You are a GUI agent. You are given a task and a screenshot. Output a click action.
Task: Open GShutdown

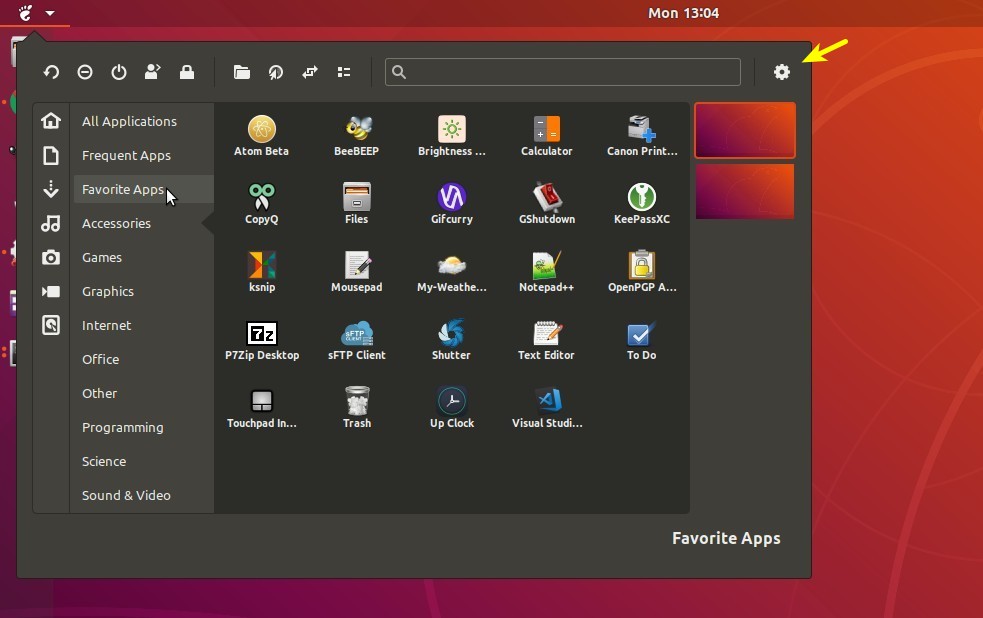pyautogui.click(x=547, y=204)
